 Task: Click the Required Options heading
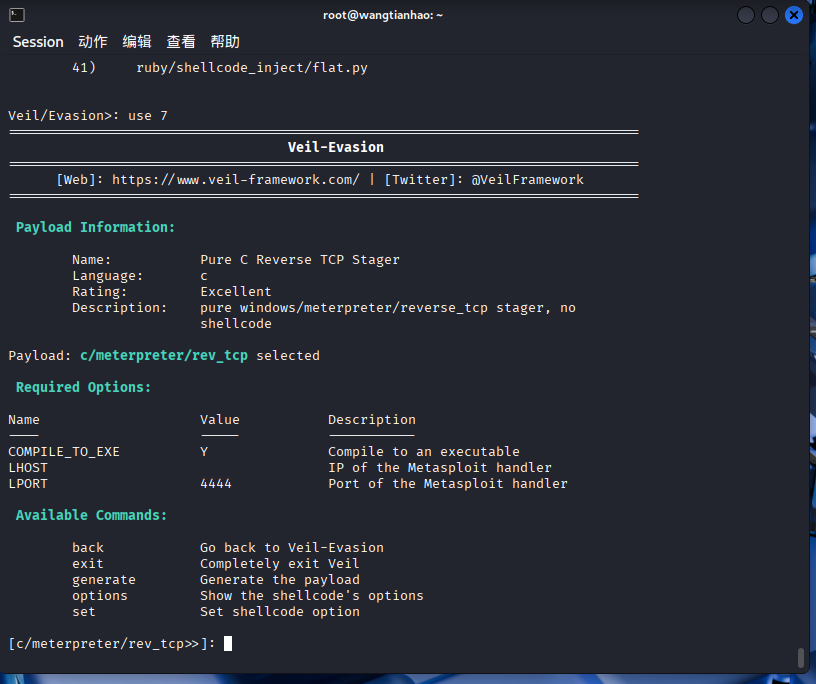click(x=83, y=387)
